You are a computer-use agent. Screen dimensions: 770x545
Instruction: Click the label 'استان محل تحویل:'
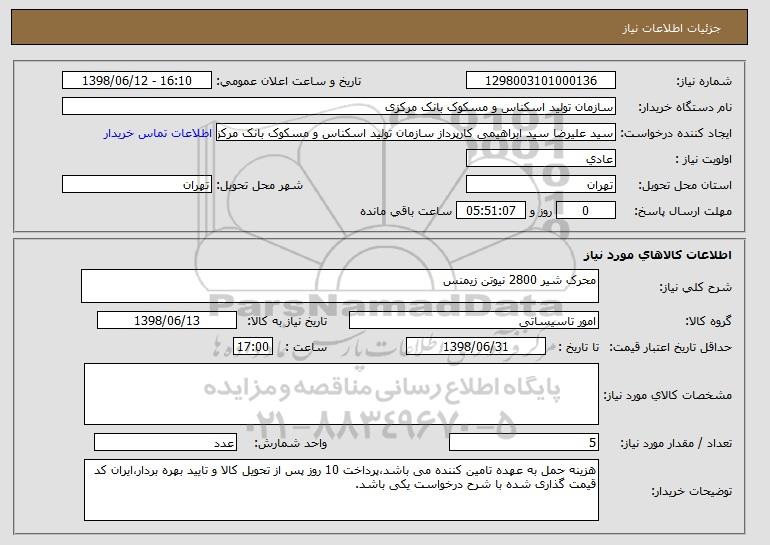point(685,185)
